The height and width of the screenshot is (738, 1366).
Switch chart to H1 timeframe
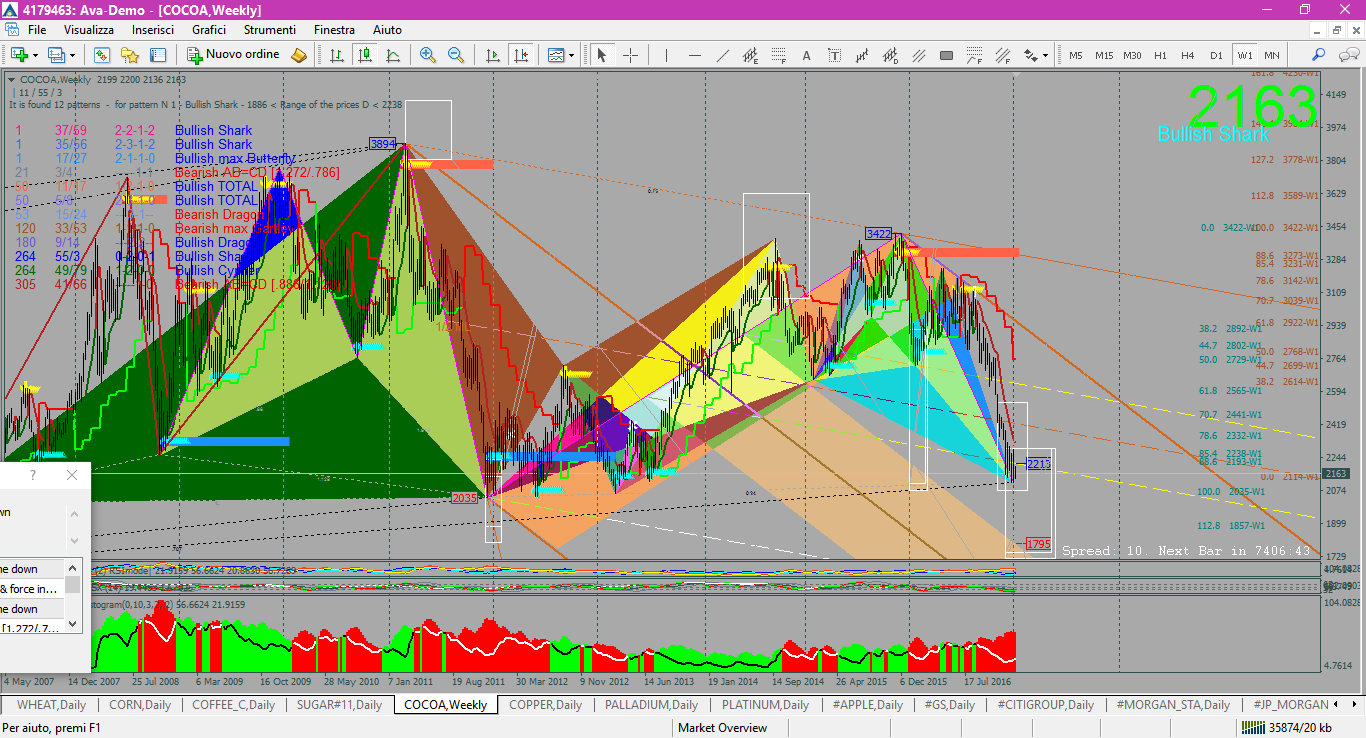coord(1160,55)
